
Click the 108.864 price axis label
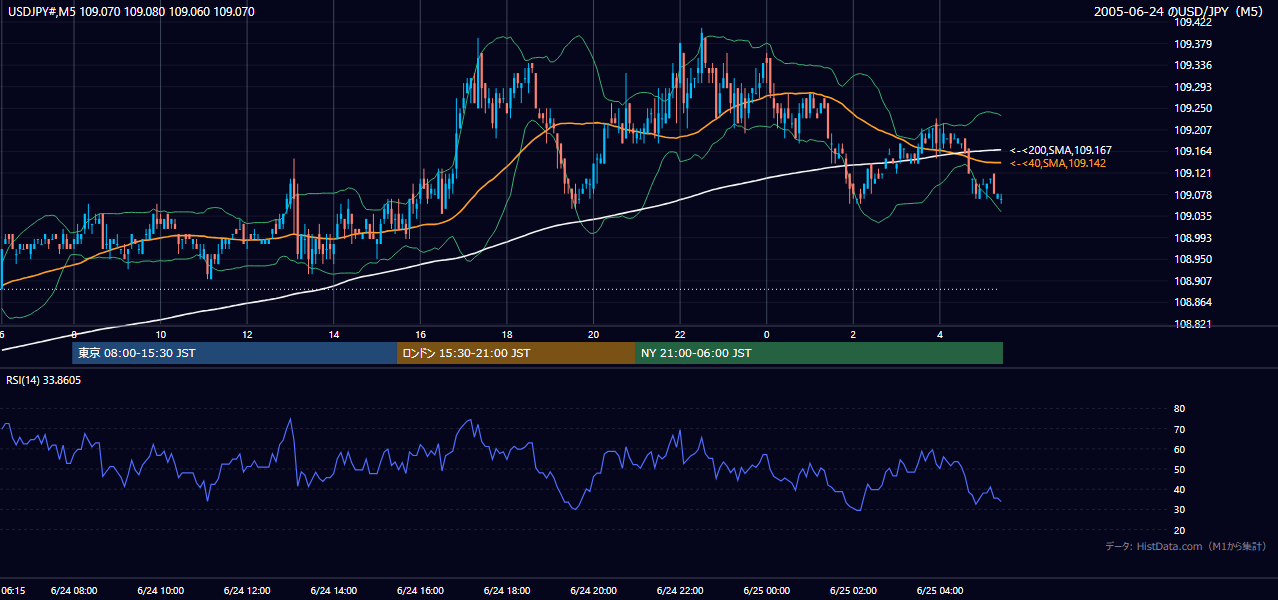(1193, 302)
